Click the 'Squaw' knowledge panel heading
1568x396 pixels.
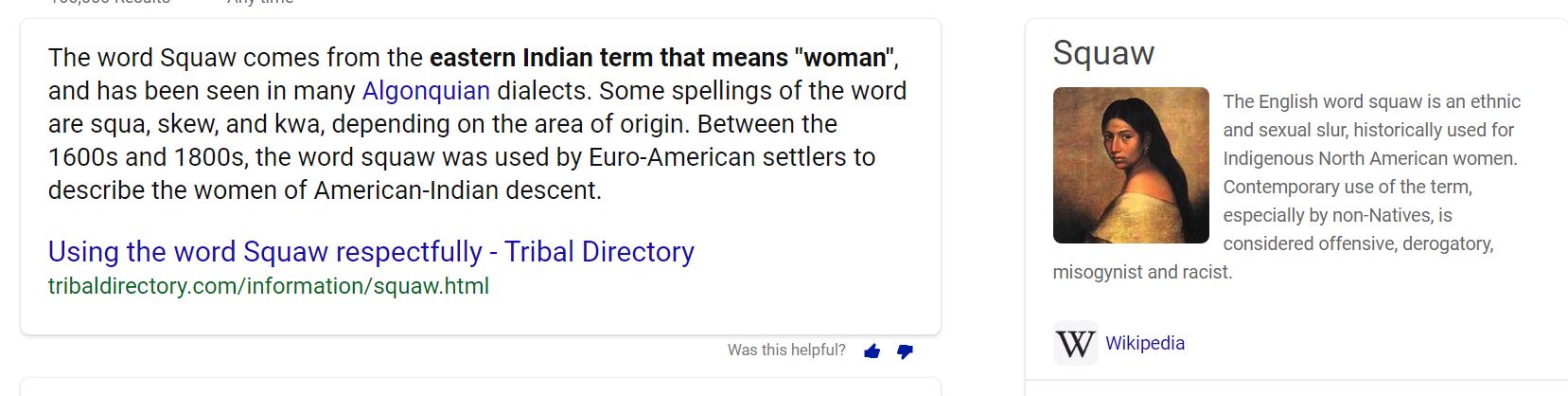(1103, 53)
